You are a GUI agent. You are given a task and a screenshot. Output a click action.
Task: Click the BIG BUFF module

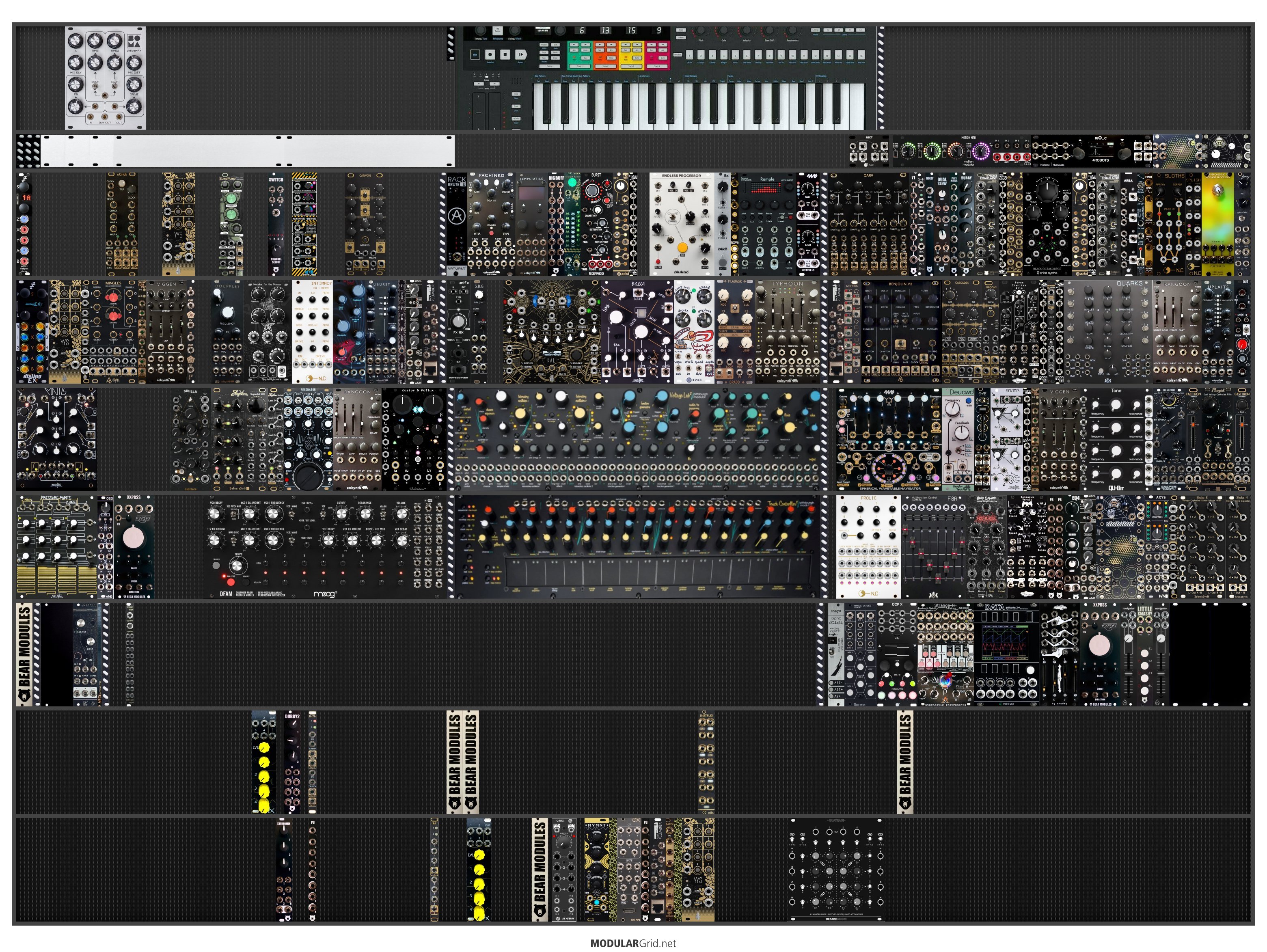(557, 224)
